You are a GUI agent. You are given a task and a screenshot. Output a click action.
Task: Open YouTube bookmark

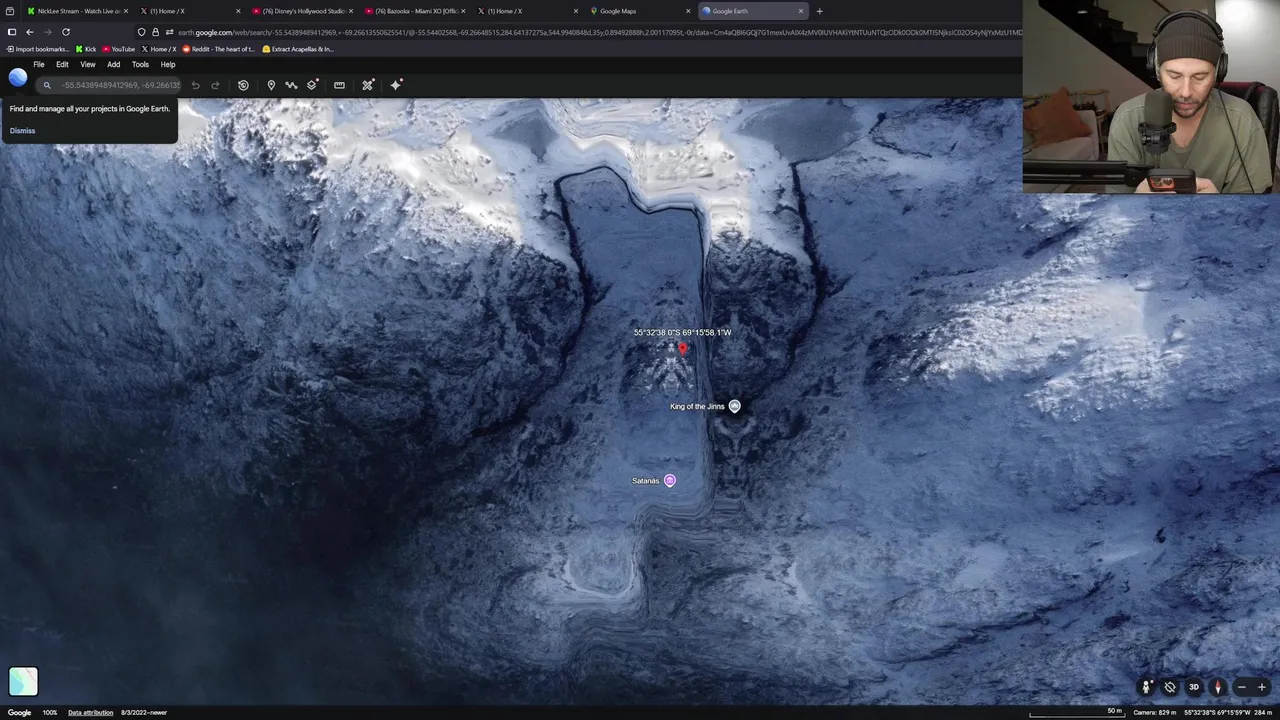tap(119, 49)
